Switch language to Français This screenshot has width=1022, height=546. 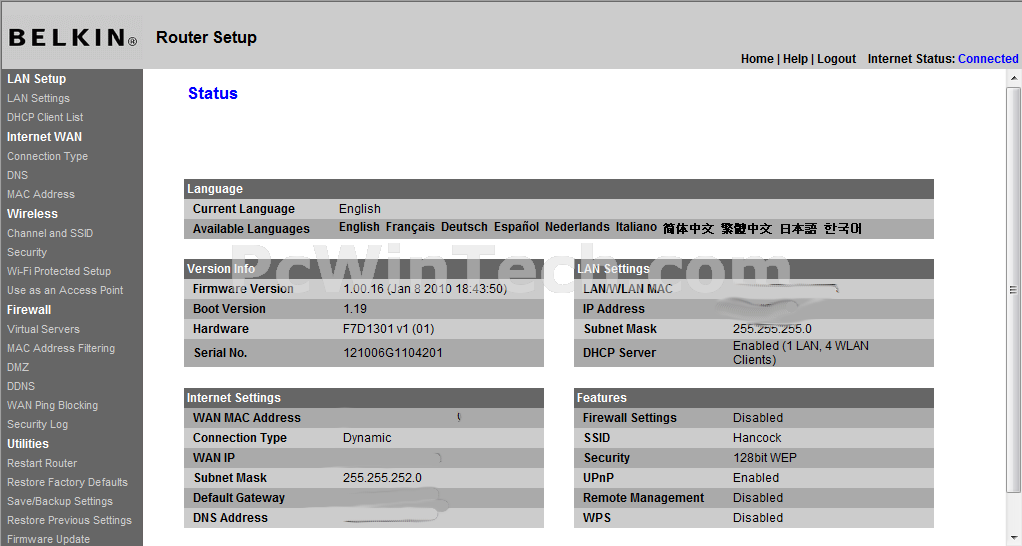click(410, 227)
